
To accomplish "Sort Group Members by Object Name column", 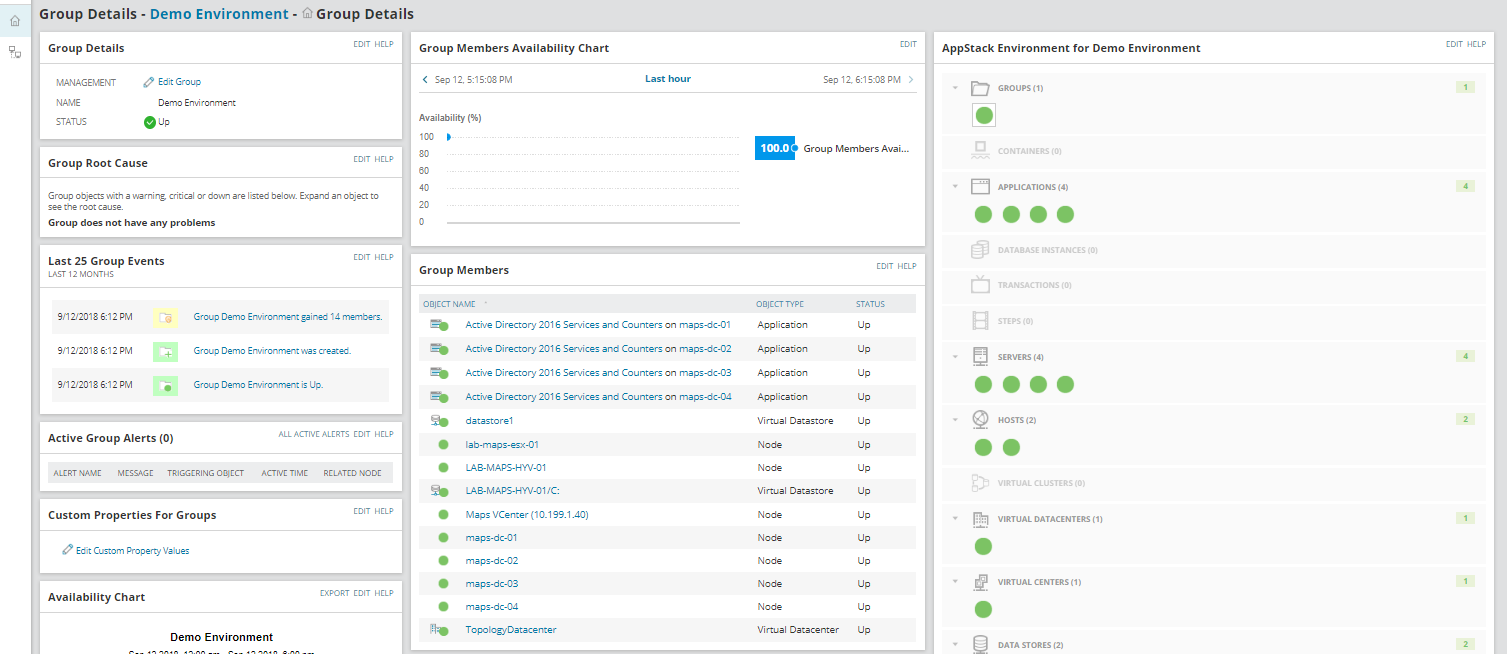I will (x=449, y=304).
